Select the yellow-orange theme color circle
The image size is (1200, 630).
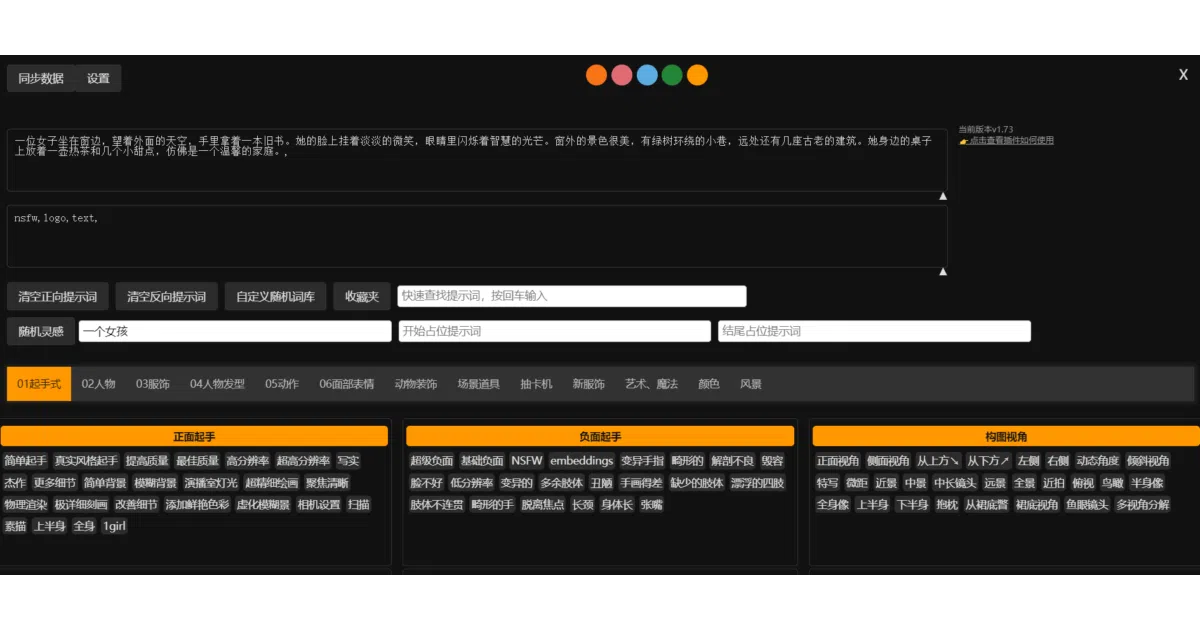coord(697,75)
